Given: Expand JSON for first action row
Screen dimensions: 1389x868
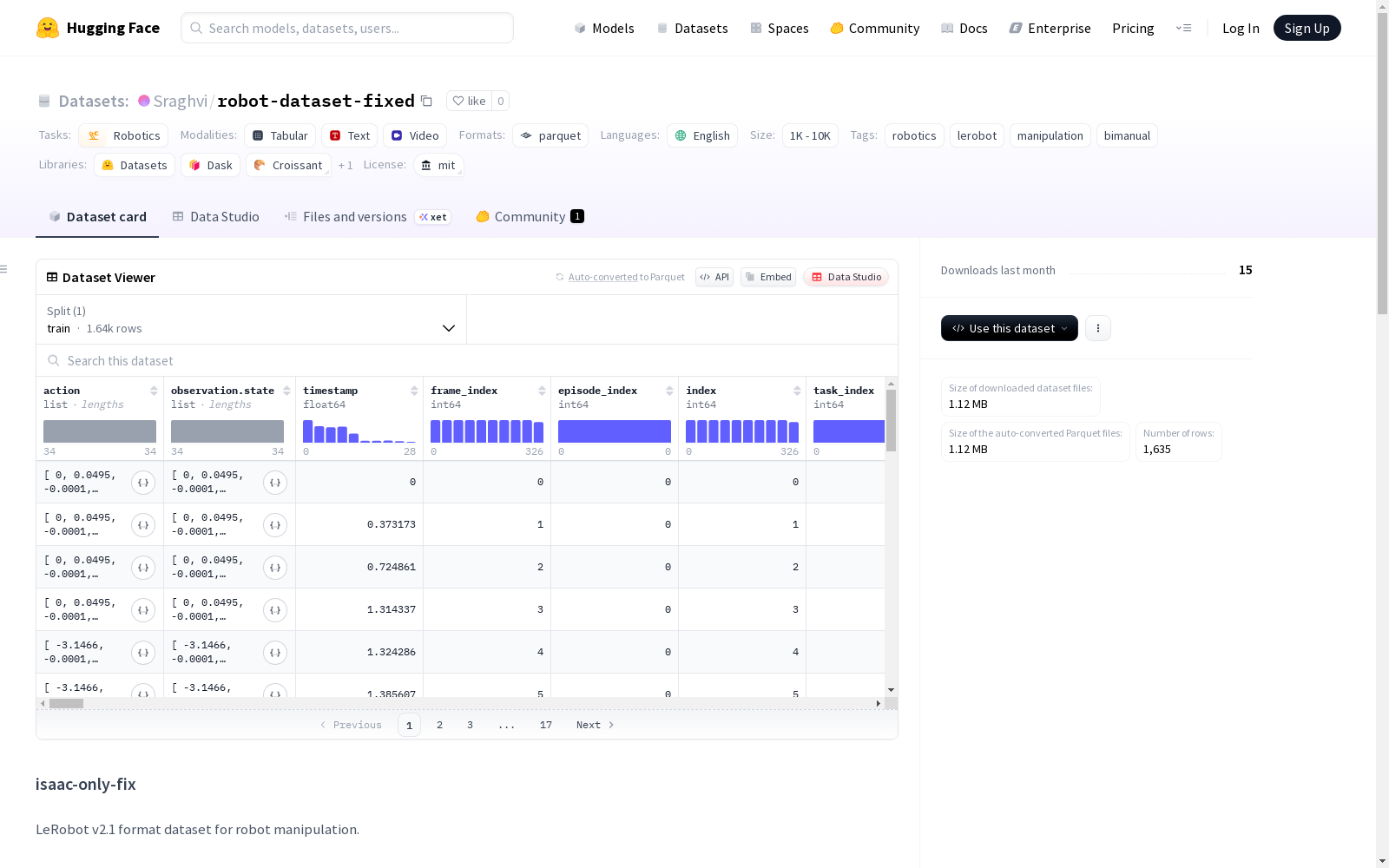Looking at the screenshot, I should point(143,483).
